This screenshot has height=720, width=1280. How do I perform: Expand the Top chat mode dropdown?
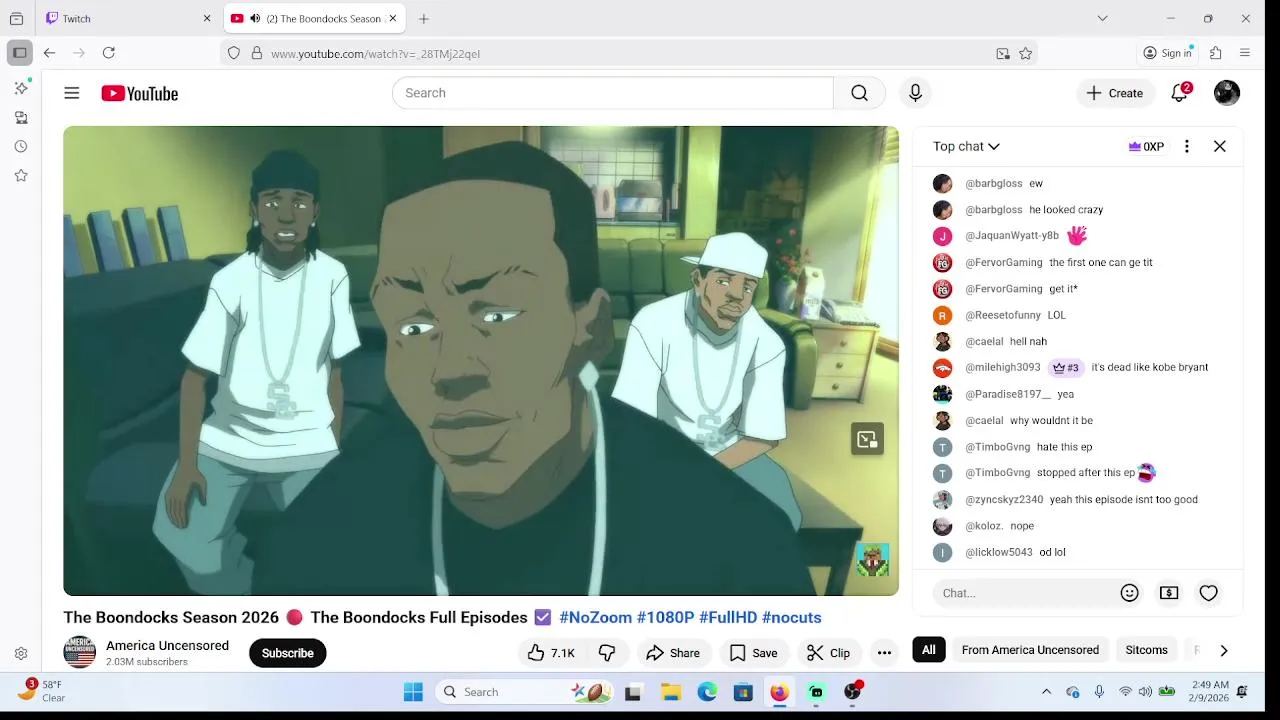966,146
